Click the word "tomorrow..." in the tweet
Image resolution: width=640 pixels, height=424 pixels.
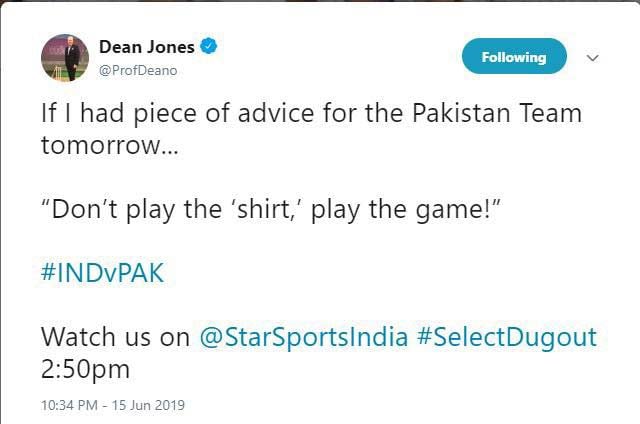96,144
